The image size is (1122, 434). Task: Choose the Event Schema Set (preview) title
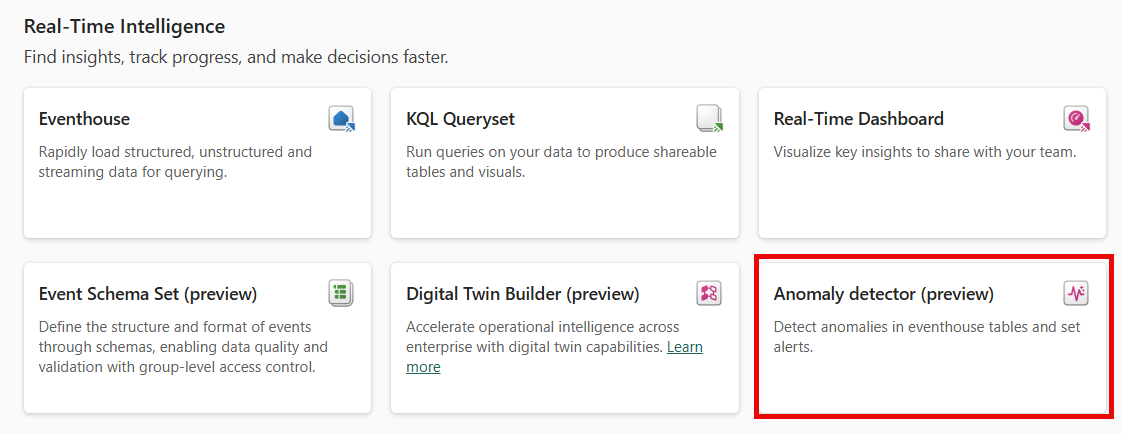point(147,294)
